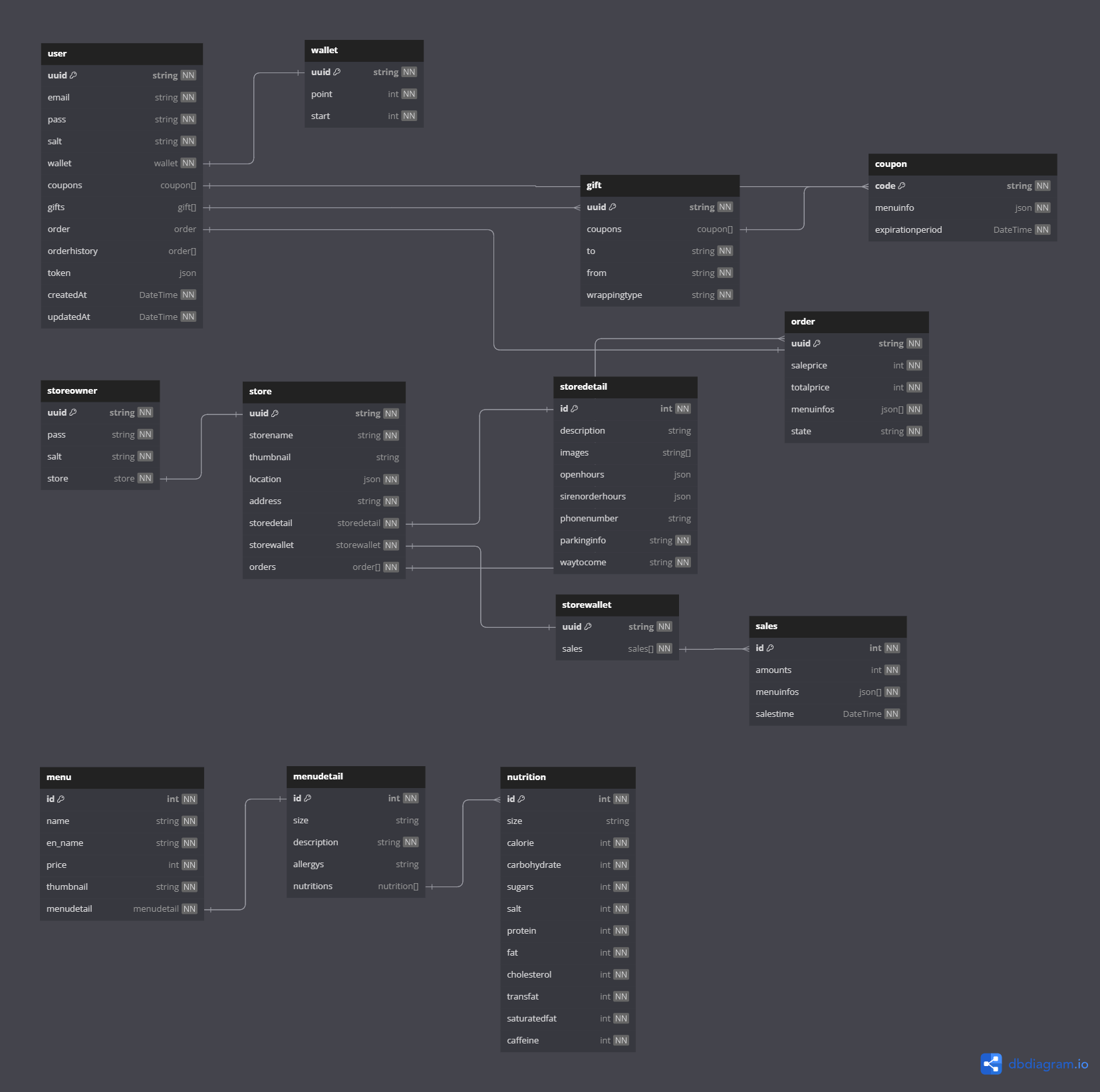Click the key icon beside storeowner uuid

coord(73,413)
